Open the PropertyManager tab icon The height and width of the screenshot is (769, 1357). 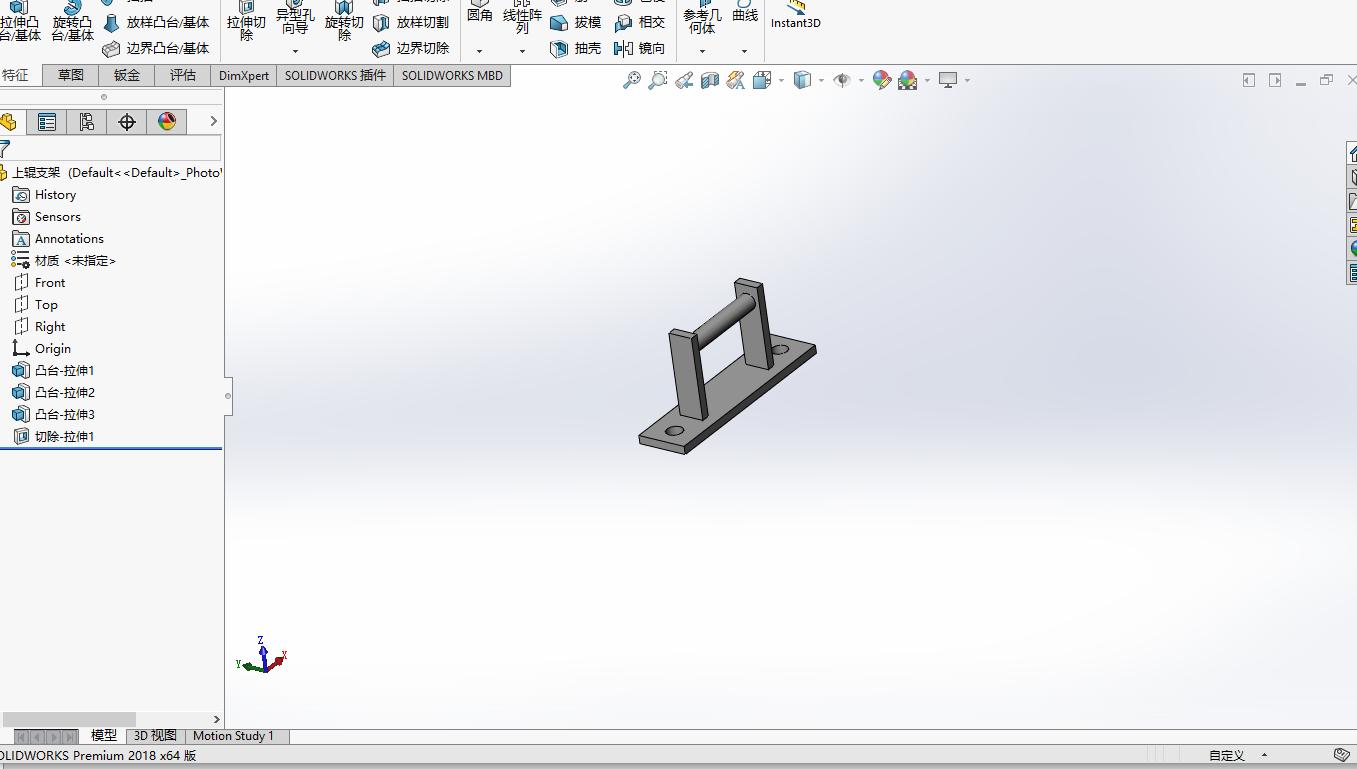coord(47,122)
